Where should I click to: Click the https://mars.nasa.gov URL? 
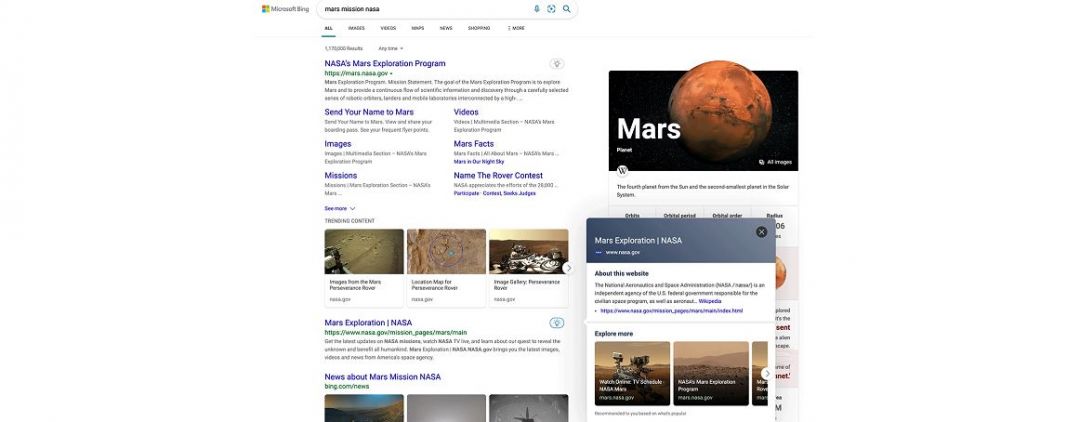pyautogui.click(x=357, y=73)
